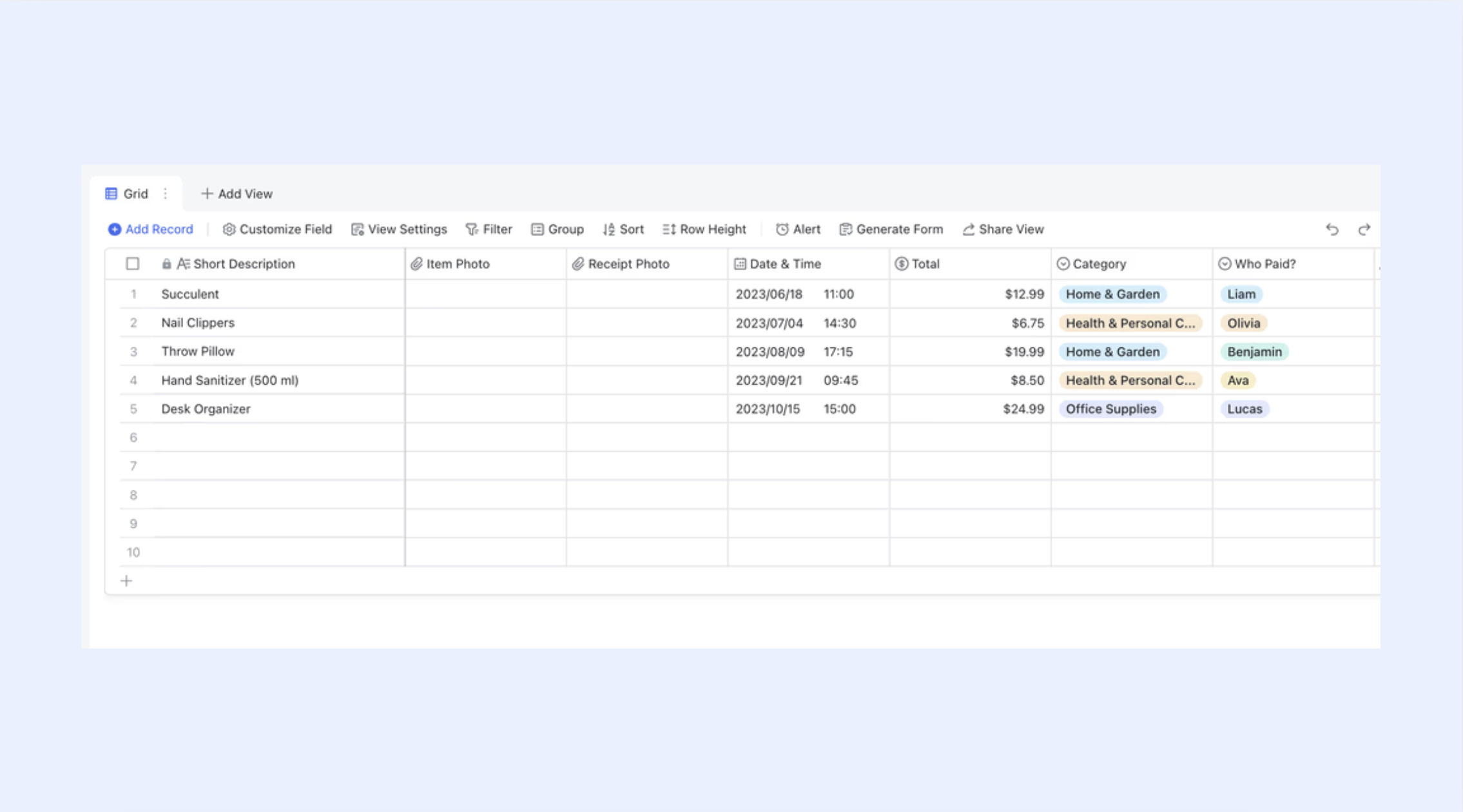Viewport: 1463px width, 812px height.
Task: Click Item Photo cell for Succulent
Action: (486, 294)
